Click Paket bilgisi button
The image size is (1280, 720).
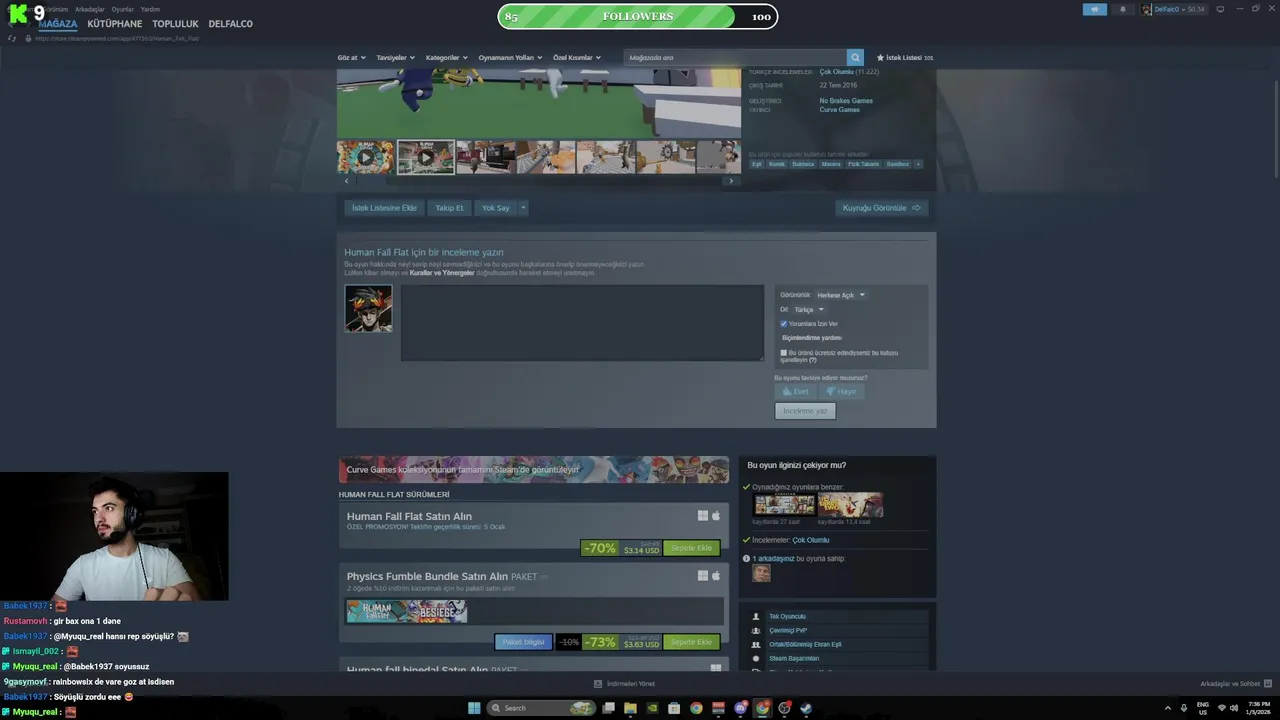[523, 642]
